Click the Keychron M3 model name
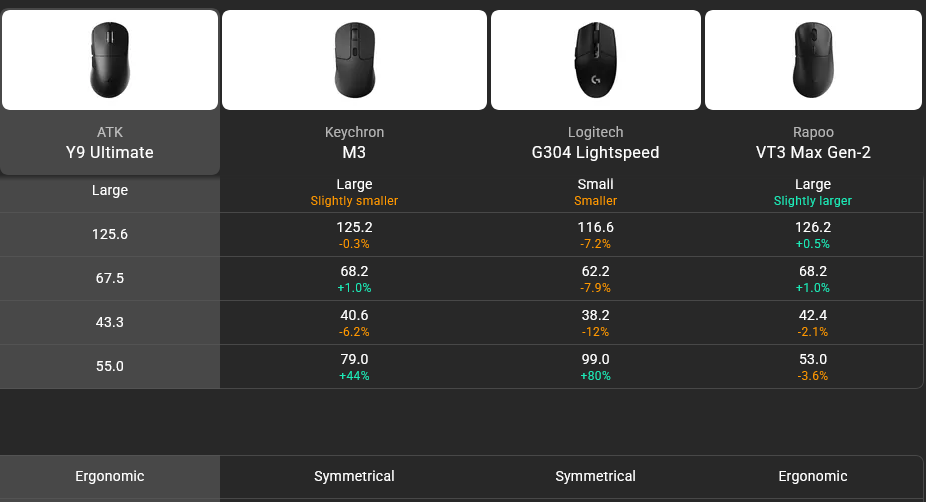The image size is (926, 502). click(354, 153)
